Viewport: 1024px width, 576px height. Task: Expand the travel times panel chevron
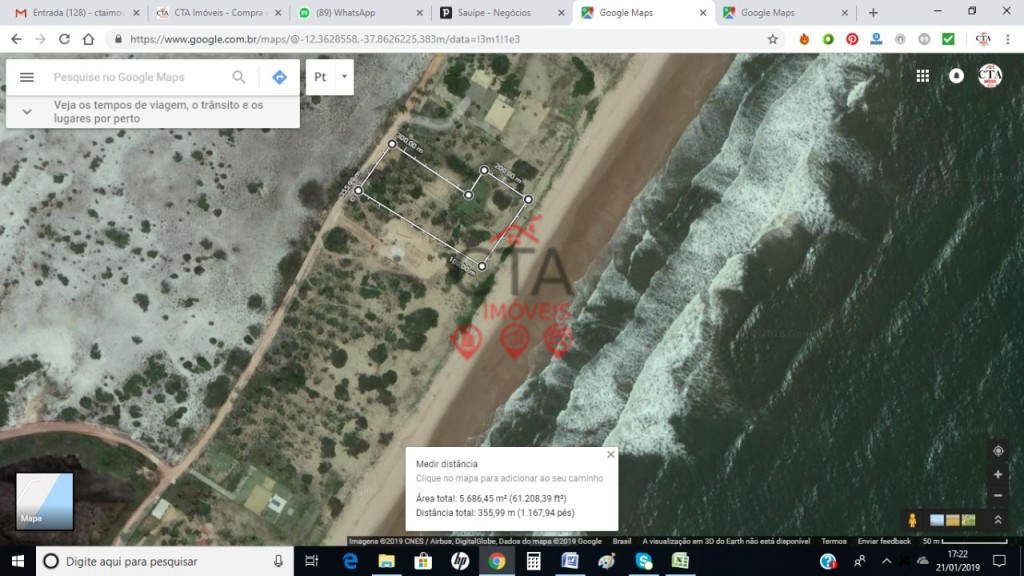click(x=27, y=111)
